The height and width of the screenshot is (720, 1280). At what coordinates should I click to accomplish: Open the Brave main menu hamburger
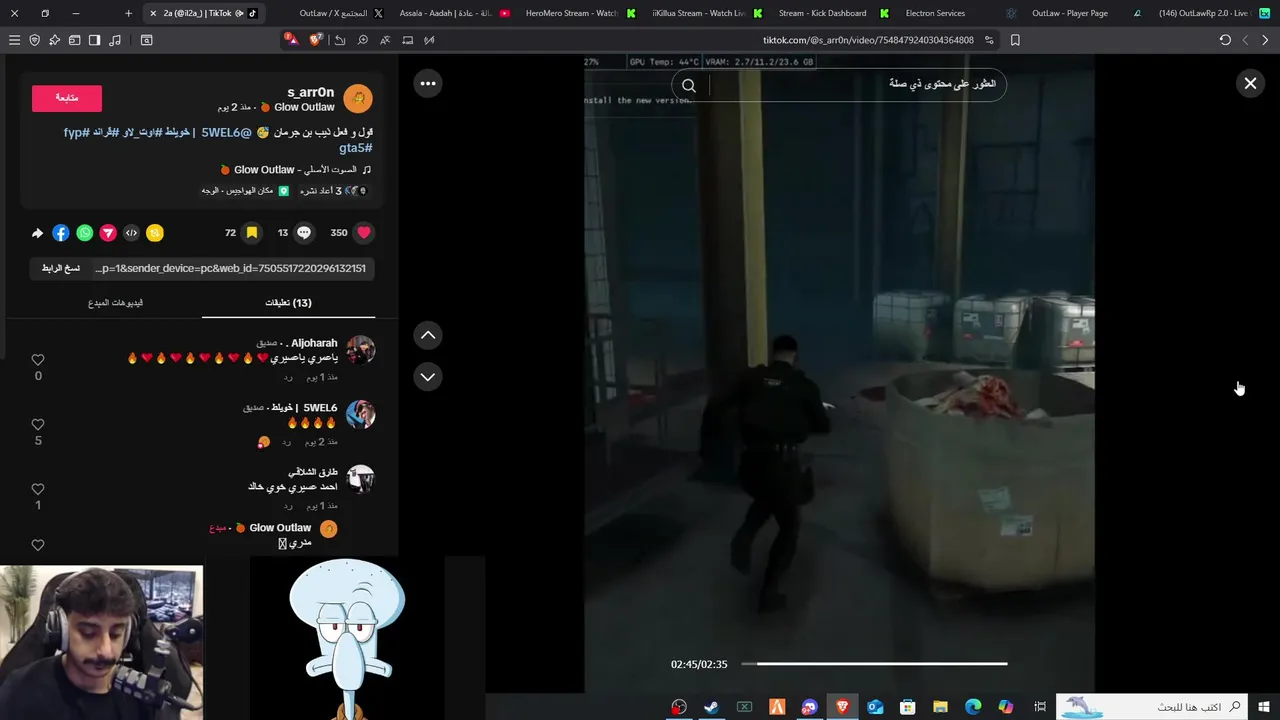tap(14, 40)
